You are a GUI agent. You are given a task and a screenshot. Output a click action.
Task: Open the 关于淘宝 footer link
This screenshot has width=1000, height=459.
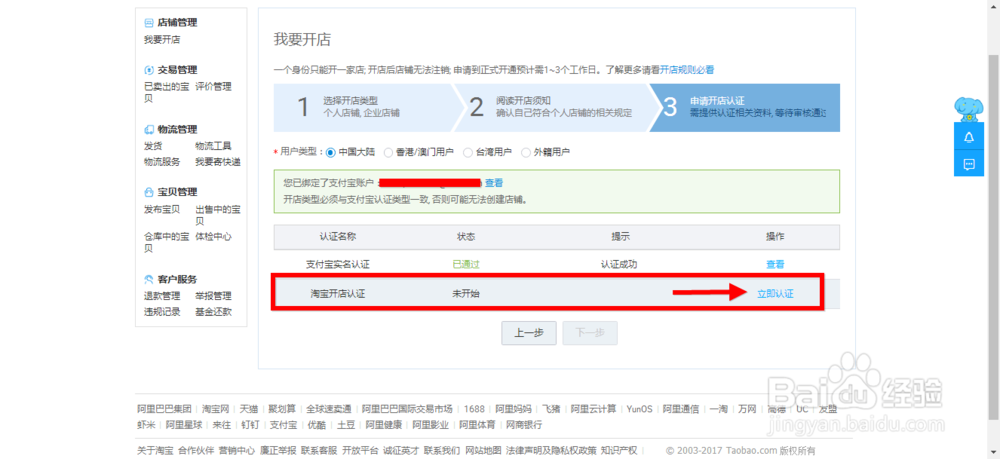(x=155, y=450)
